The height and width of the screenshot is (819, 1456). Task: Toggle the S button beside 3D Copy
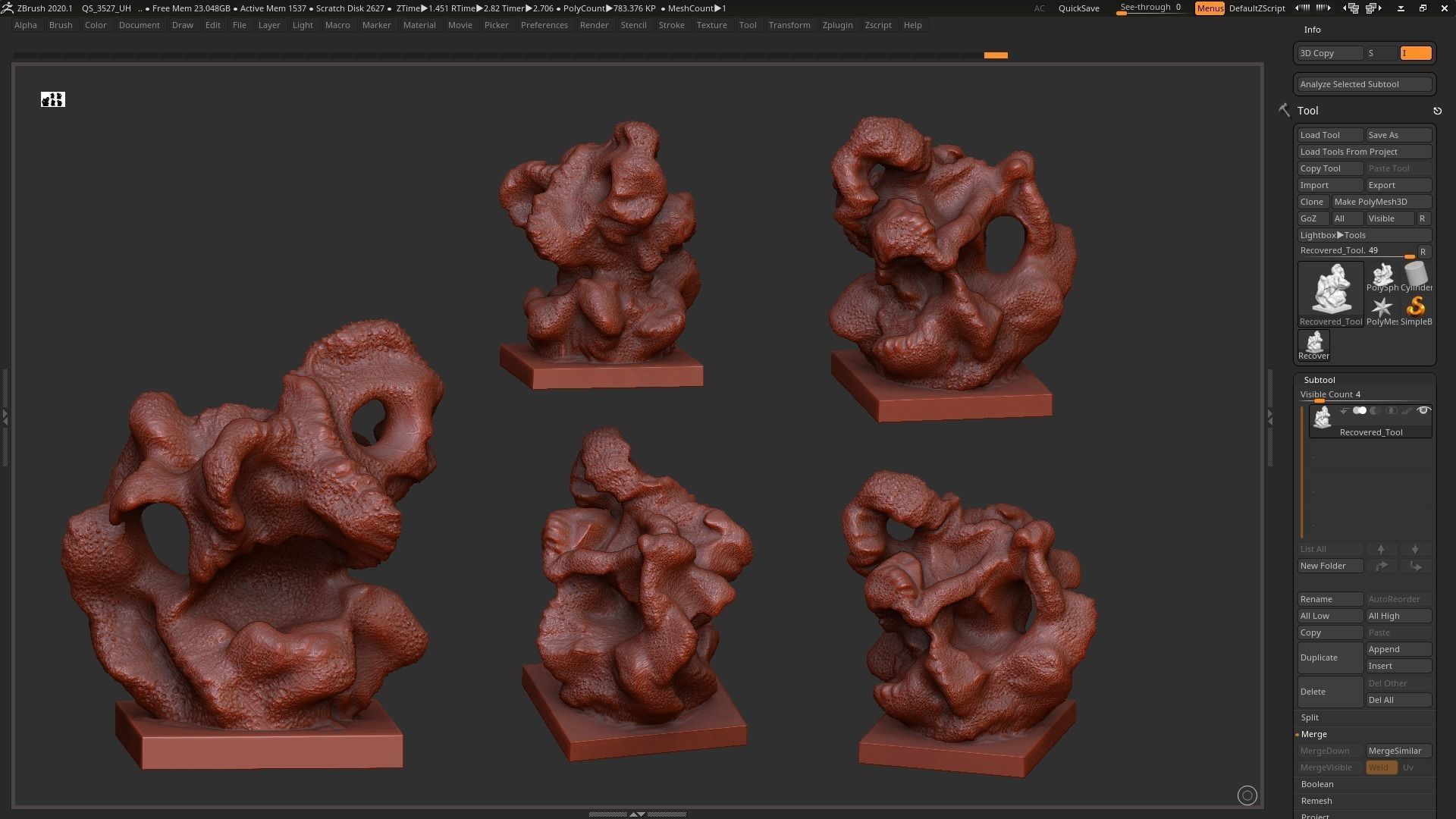(x=1382, y=53)
